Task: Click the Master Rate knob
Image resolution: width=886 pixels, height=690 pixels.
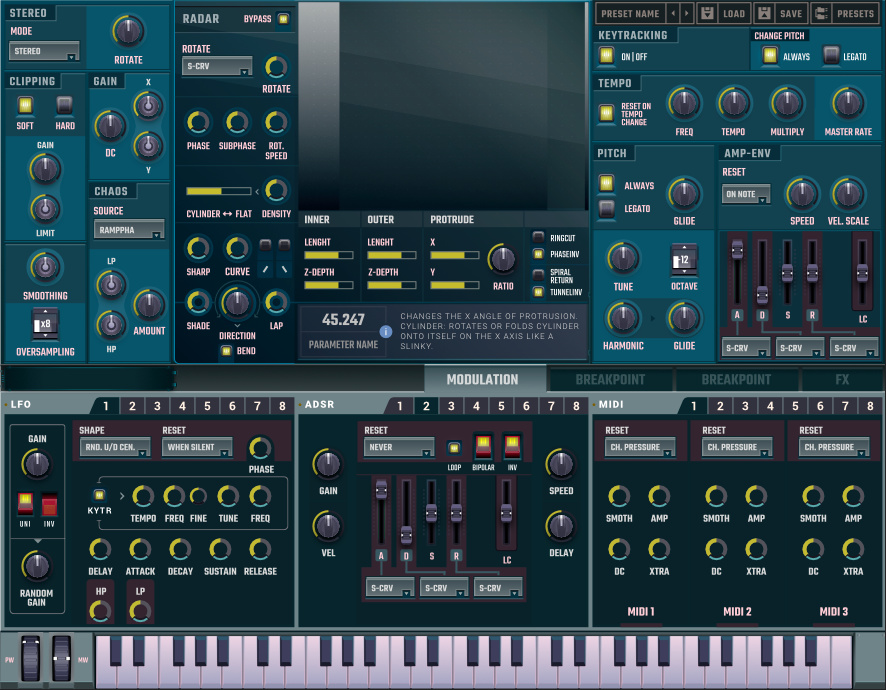Action: point(848,103)
